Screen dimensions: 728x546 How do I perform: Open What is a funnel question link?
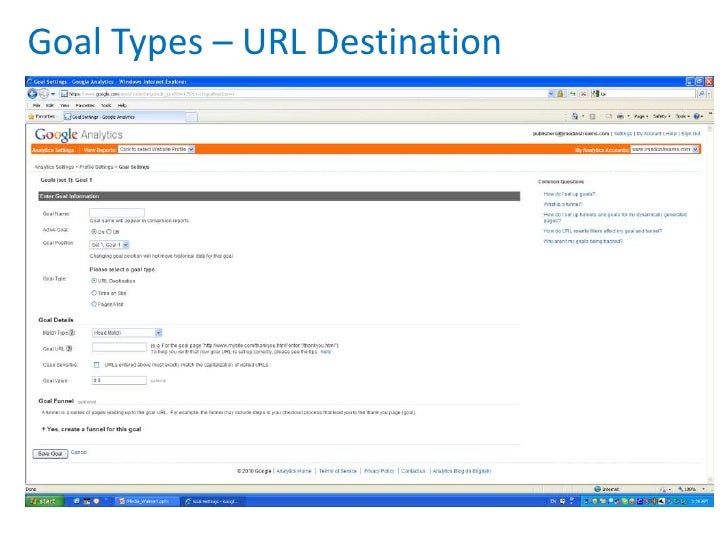pos(563,204)
